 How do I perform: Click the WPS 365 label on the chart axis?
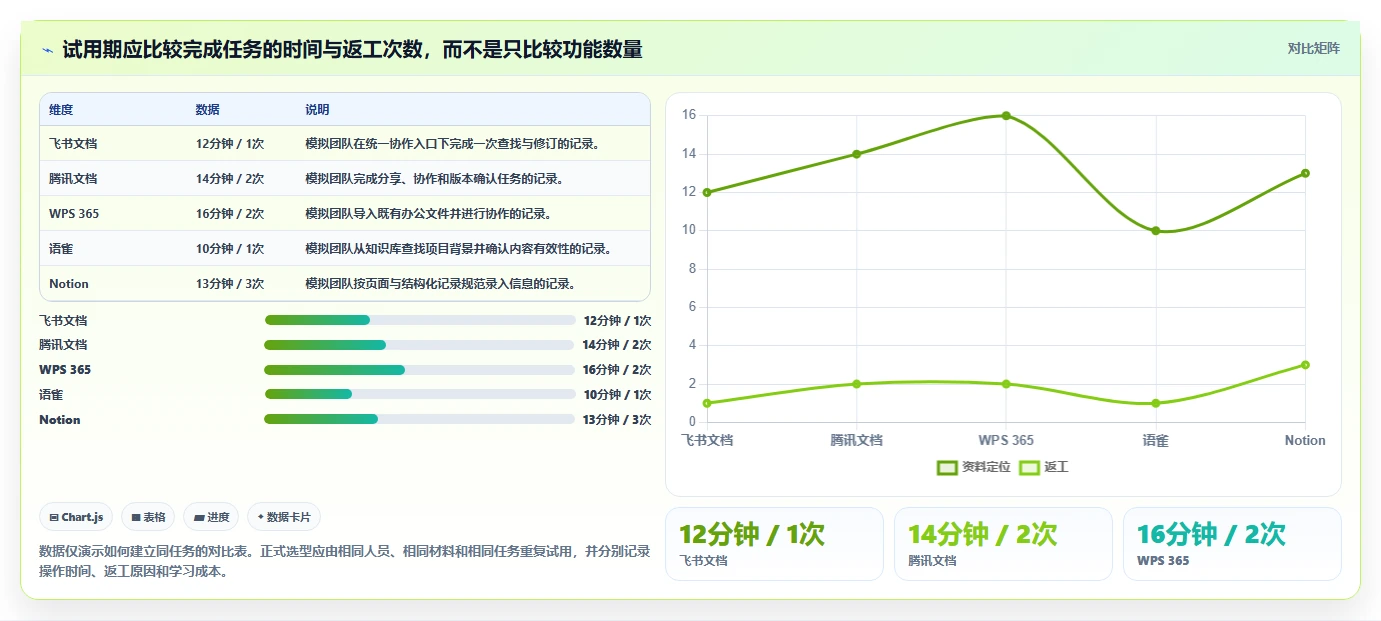[x=1006, y=440]
